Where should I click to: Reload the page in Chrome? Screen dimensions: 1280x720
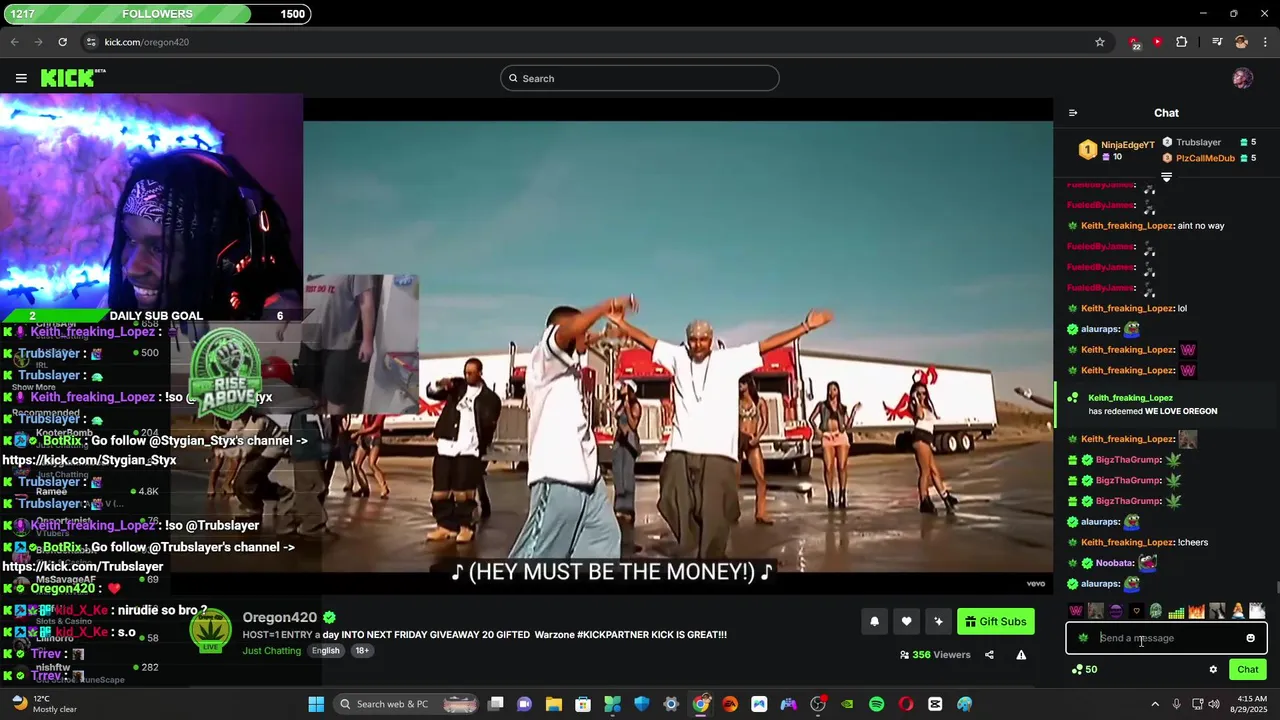pyautogui.click(x=62, y=42)
